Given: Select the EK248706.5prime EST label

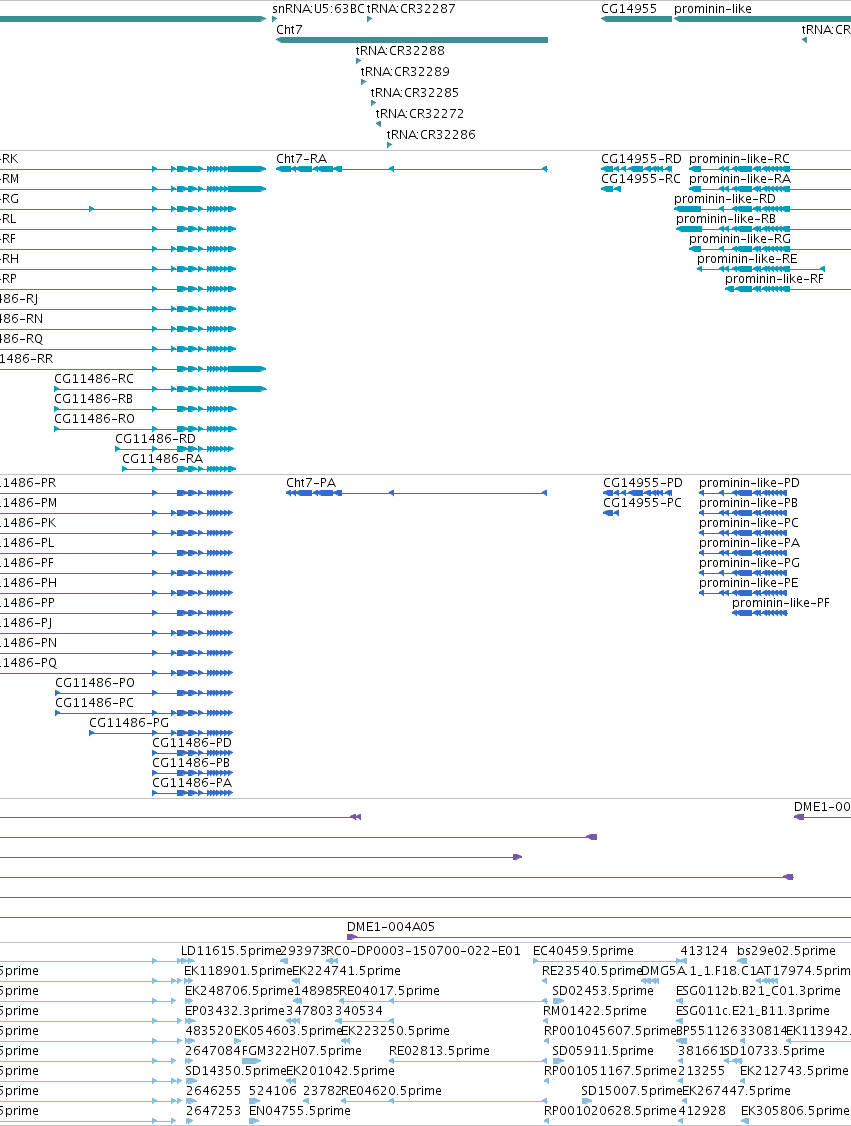Looking at the screenshot, I should [239, 992].
